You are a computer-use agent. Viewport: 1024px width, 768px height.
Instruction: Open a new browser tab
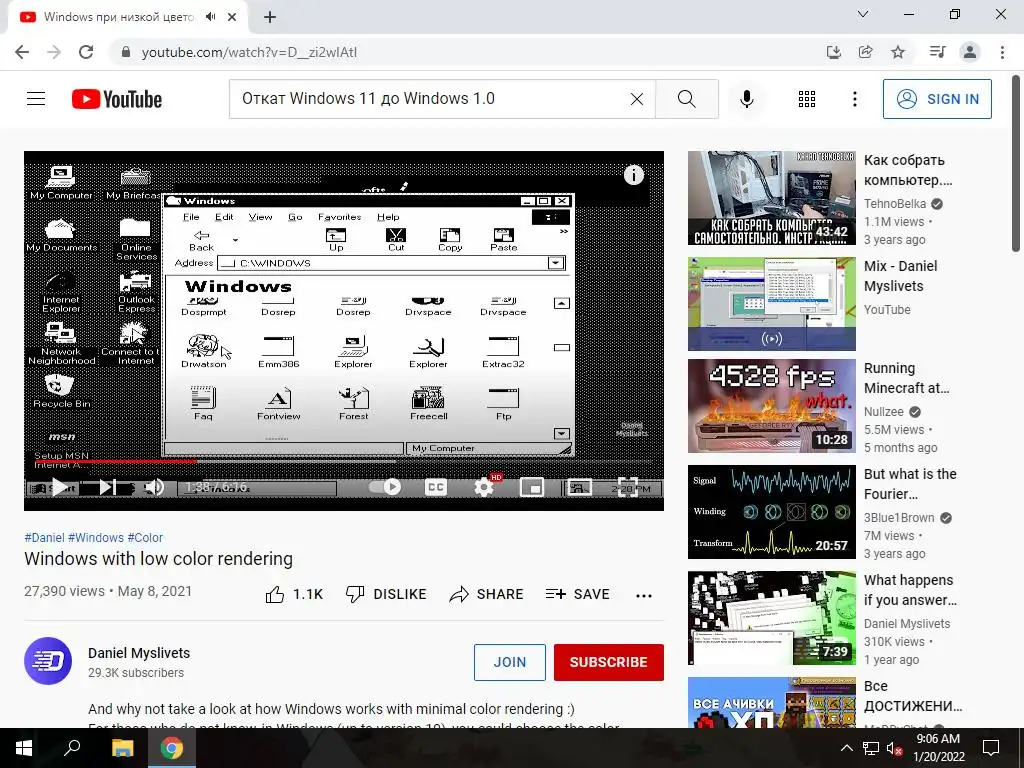270,17
